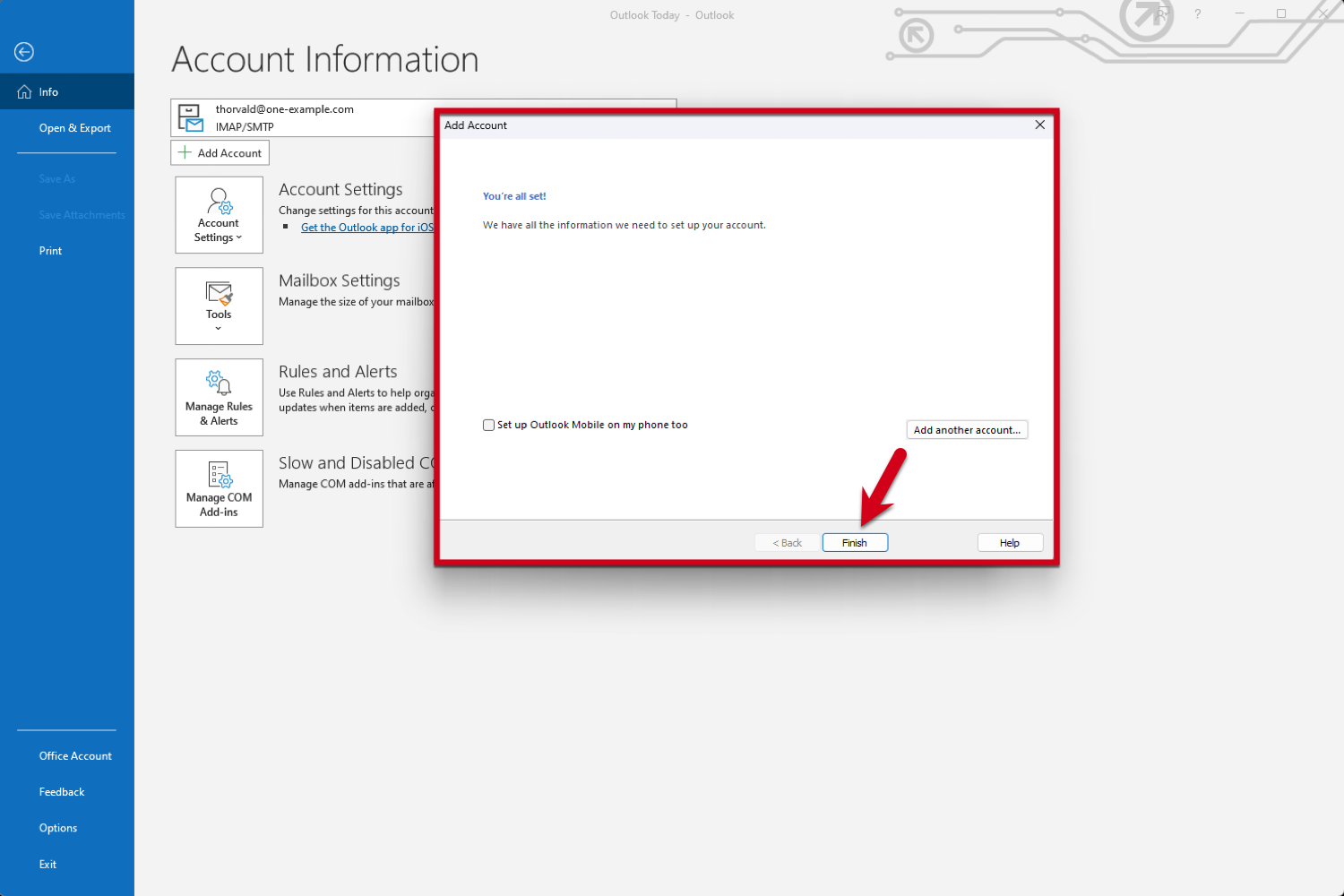Open the Open & Export tab

[74, 128]
